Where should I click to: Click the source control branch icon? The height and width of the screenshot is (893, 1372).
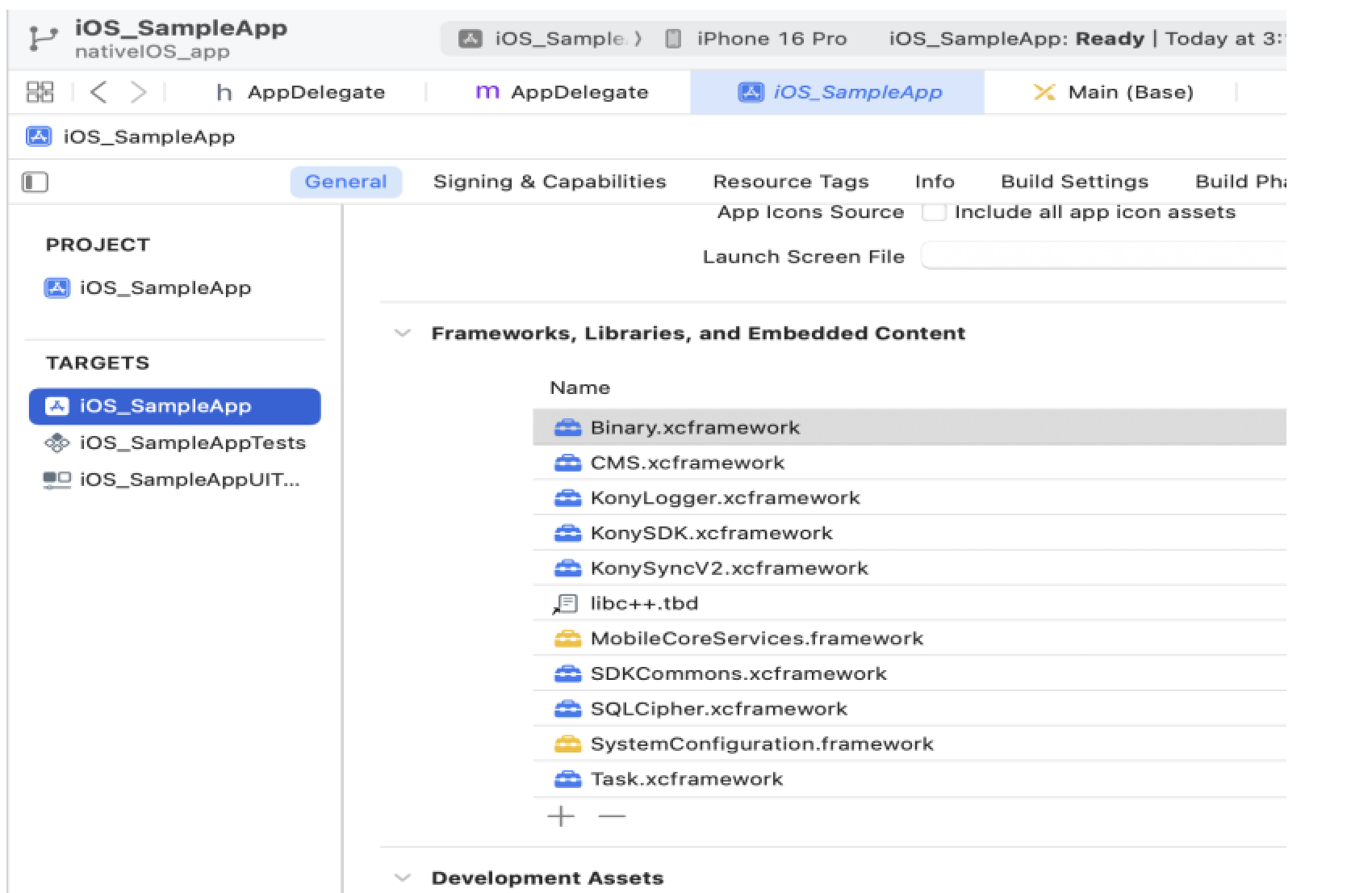point(43,39)
